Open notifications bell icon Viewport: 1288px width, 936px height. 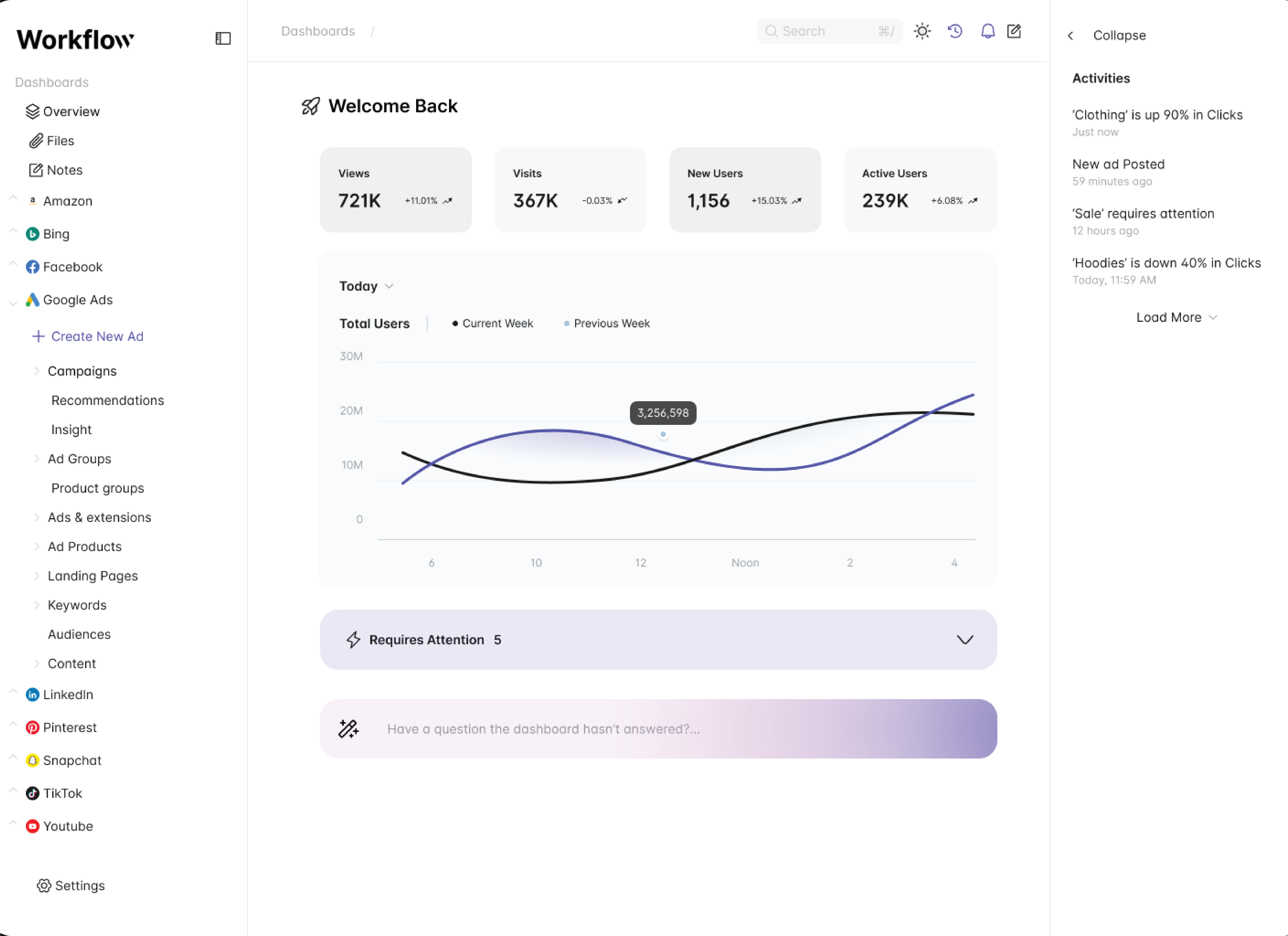[x=988, y=31]
